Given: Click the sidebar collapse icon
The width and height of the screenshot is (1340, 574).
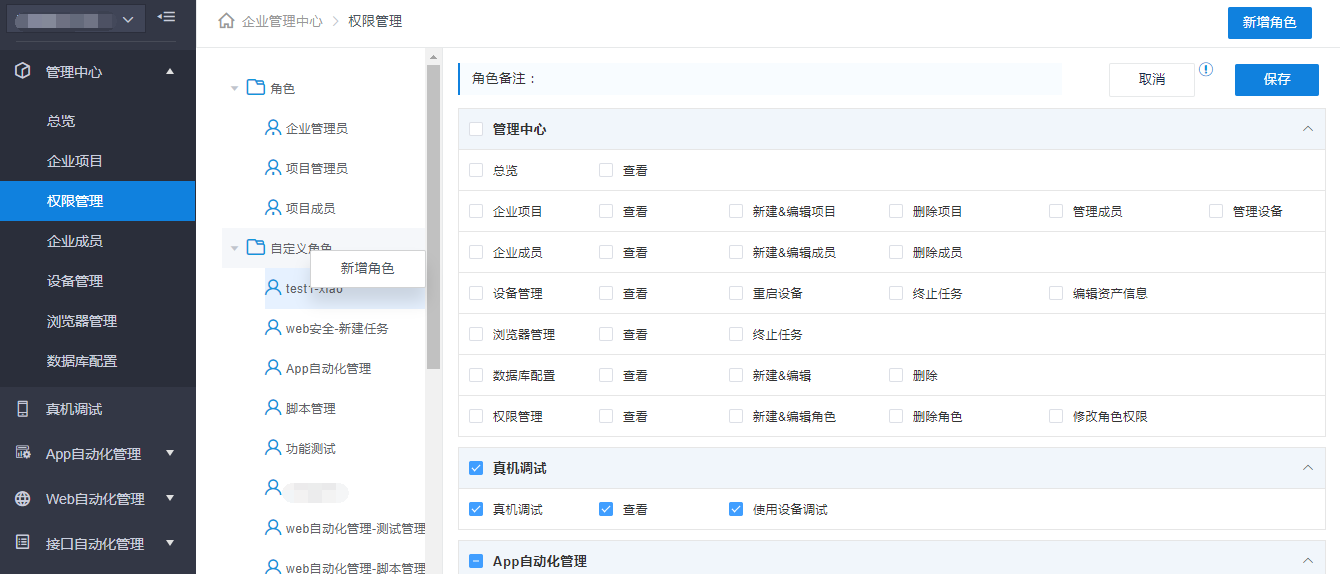Looking at the screenshot, I should pyautogui.click(x=166, y=17).
